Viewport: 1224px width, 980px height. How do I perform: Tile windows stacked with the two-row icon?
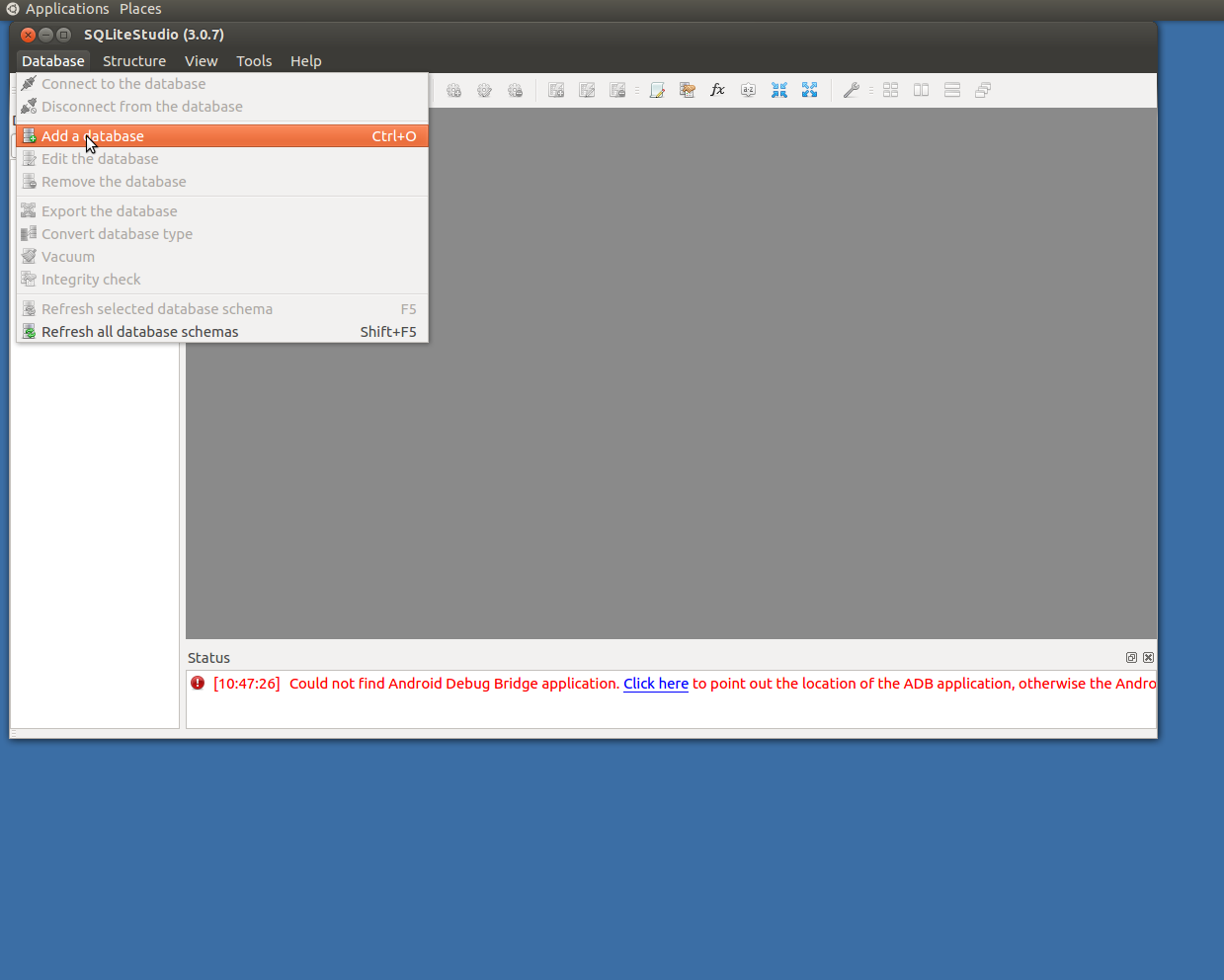pyautogui.click(x=952, y=90)
